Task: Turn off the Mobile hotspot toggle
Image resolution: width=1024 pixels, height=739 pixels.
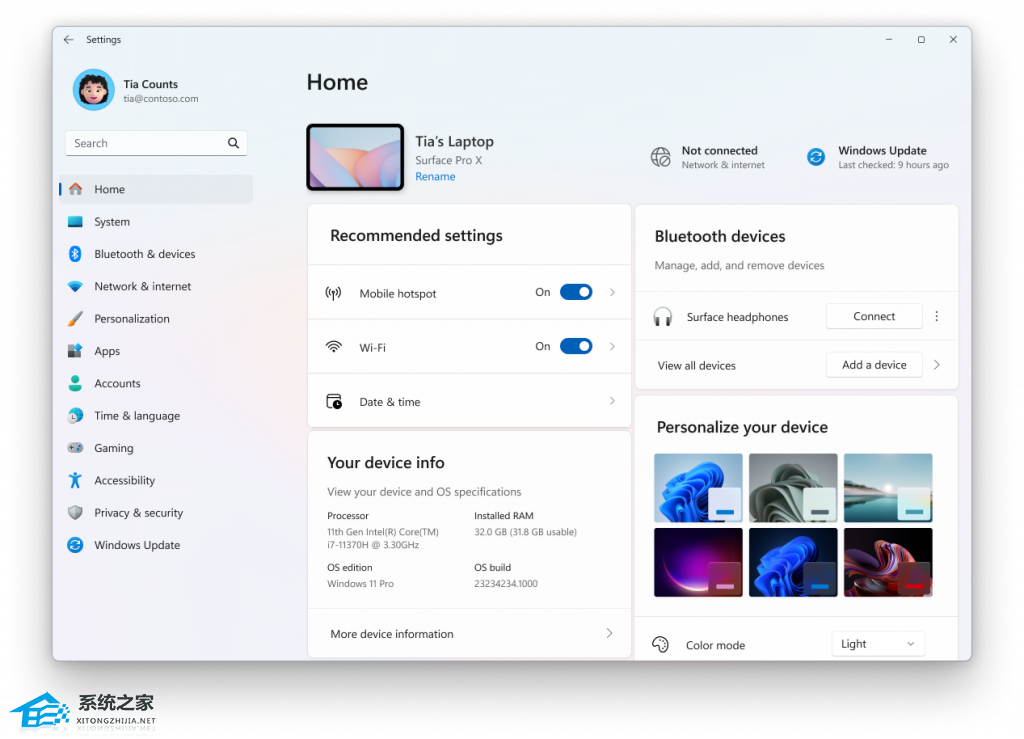Action: (576, 292)
